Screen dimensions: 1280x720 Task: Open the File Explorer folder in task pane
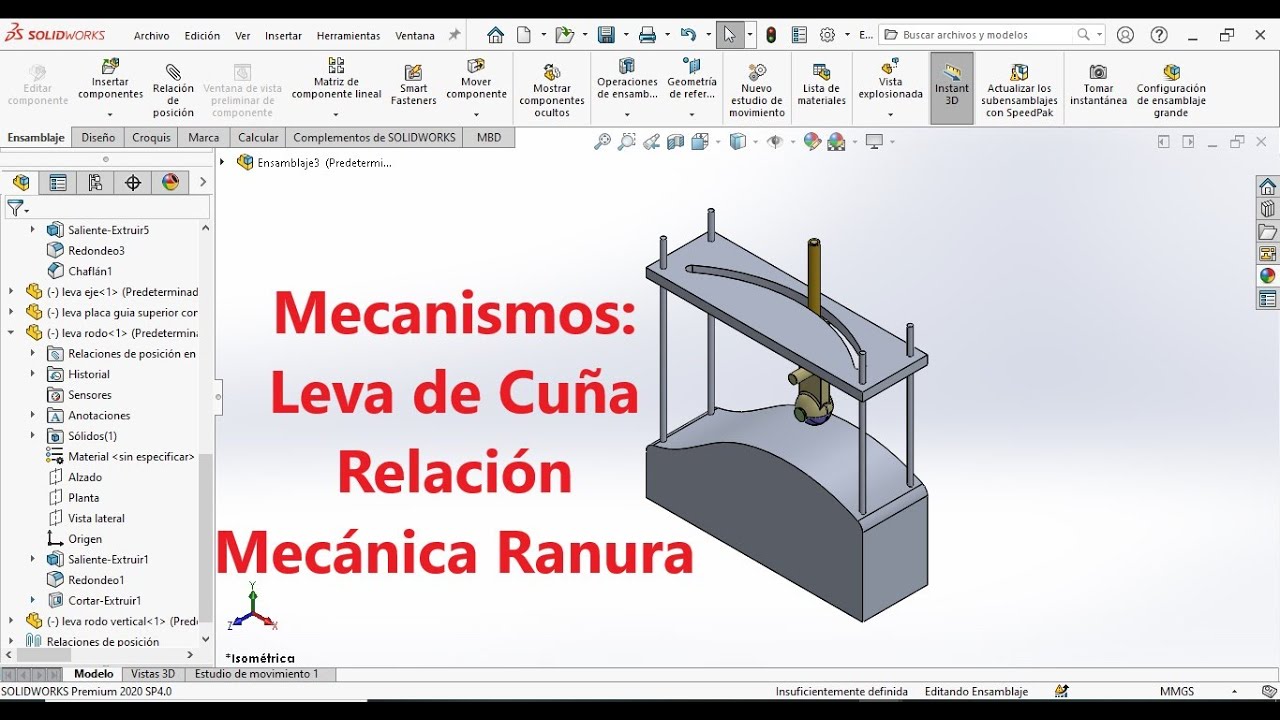[x=1268, y=232]
